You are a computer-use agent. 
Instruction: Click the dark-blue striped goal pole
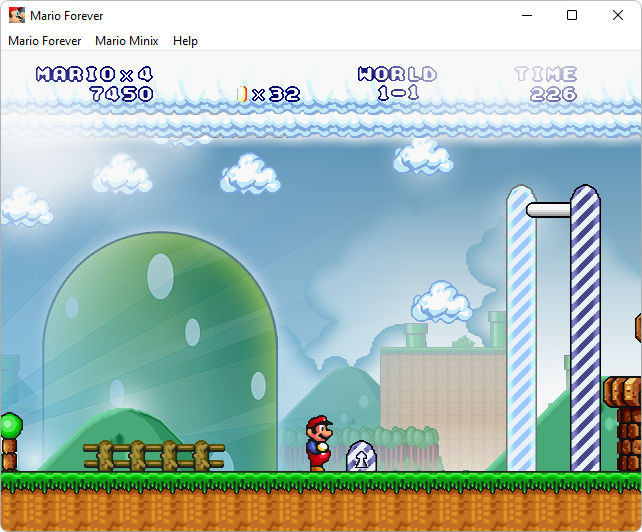(x=585, y=330)
